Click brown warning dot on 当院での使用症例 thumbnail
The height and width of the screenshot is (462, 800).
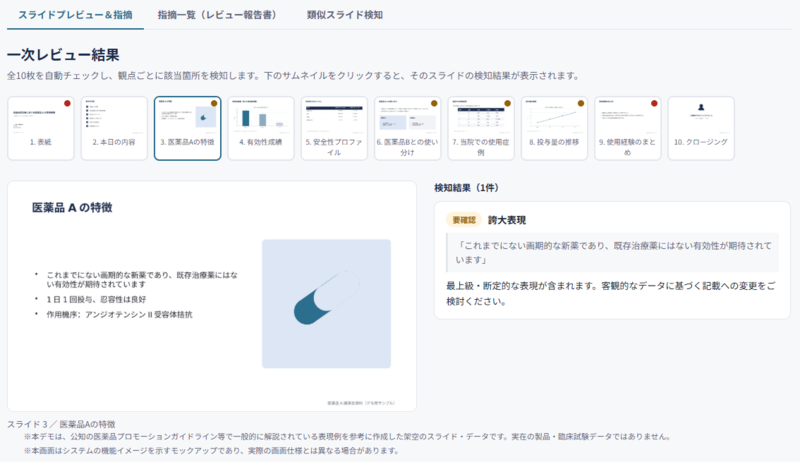click(508, 104)
